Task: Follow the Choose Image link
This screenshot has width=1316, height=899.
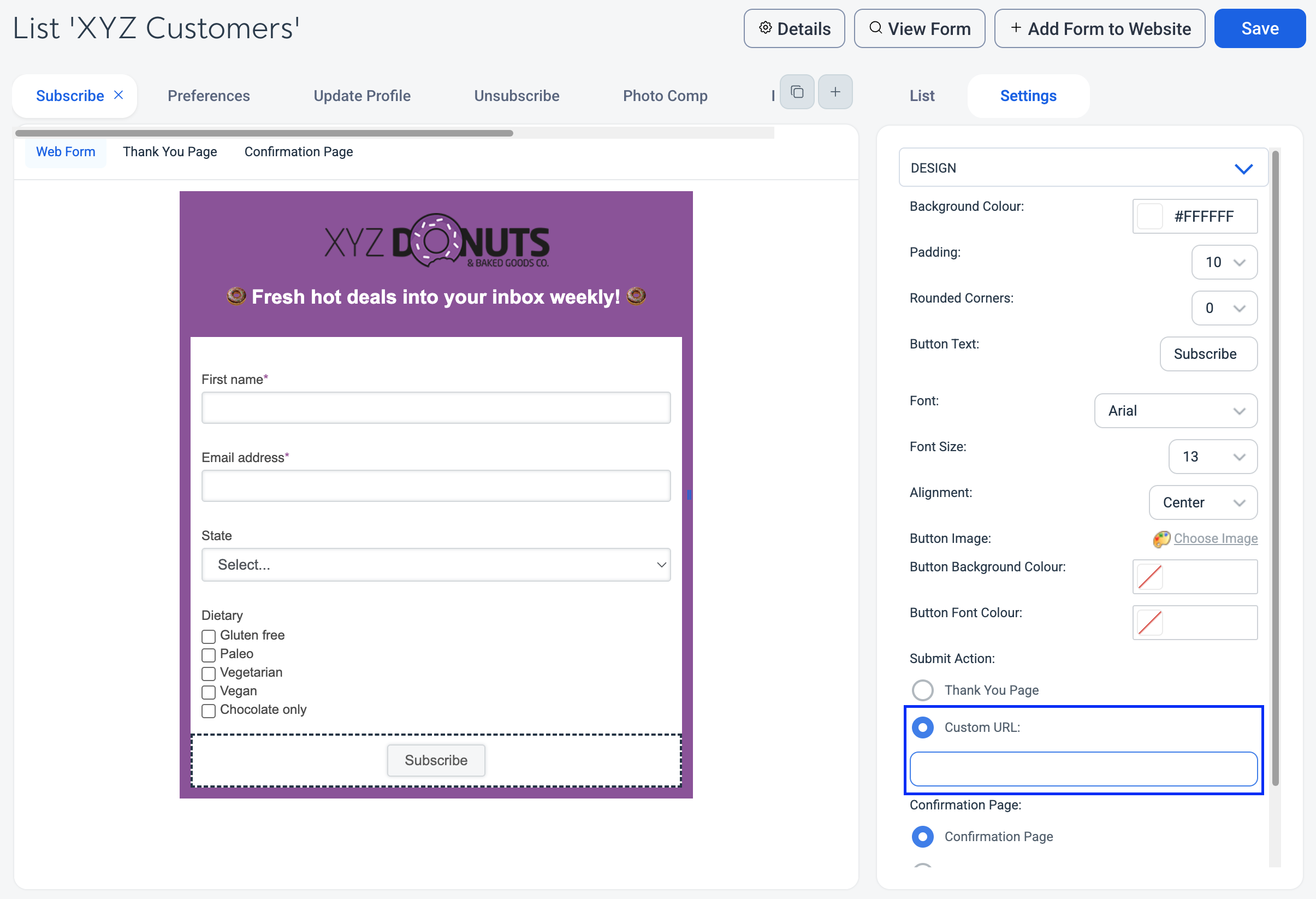Action: (1216, 539)
